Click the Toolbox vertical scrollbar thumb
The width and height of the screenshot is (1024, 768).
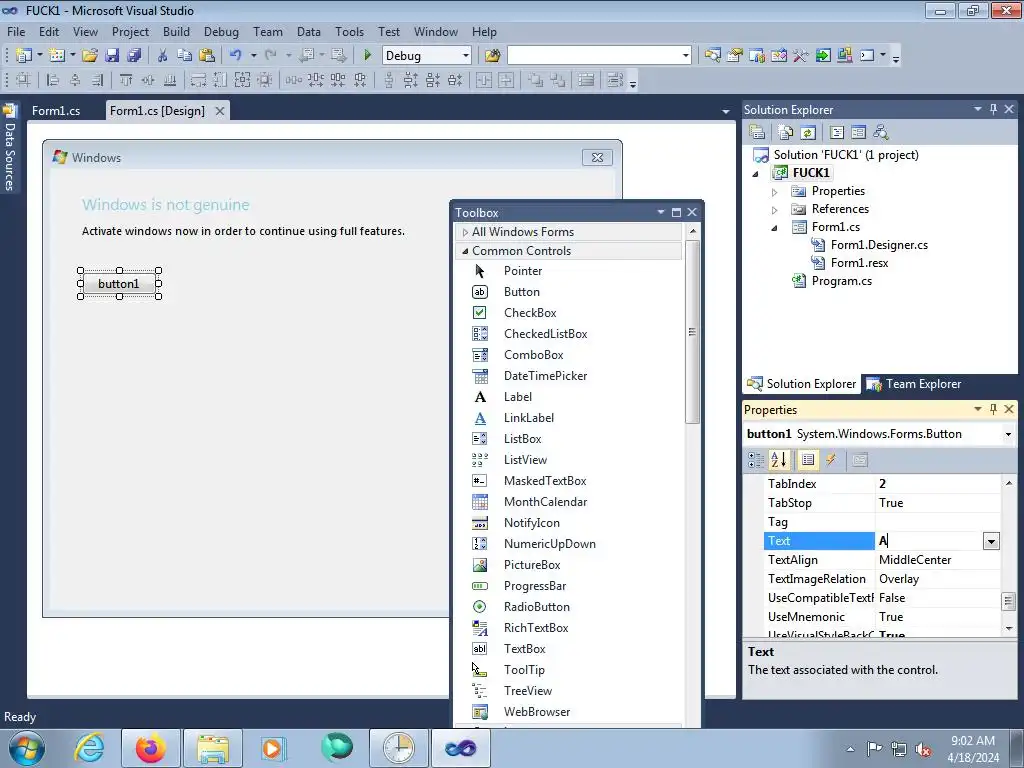692,332
